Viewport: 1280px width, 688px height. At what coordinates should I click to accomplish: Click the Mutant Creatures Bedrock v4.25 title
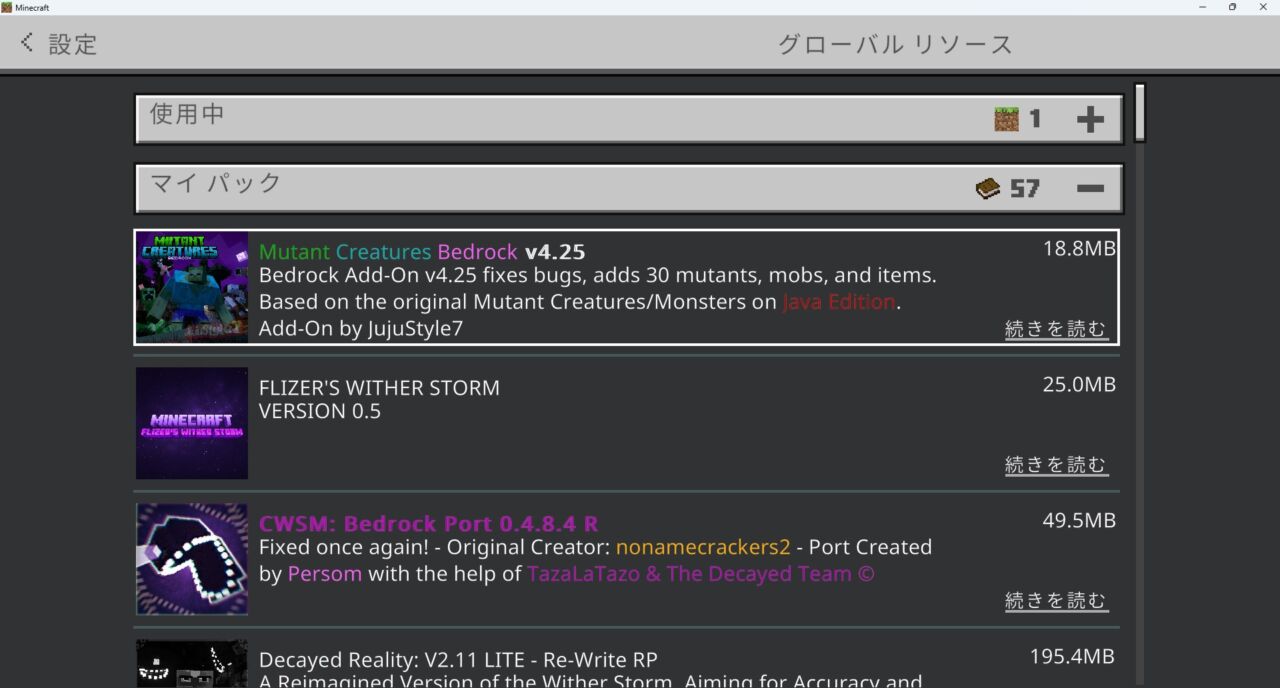point(422,251)
